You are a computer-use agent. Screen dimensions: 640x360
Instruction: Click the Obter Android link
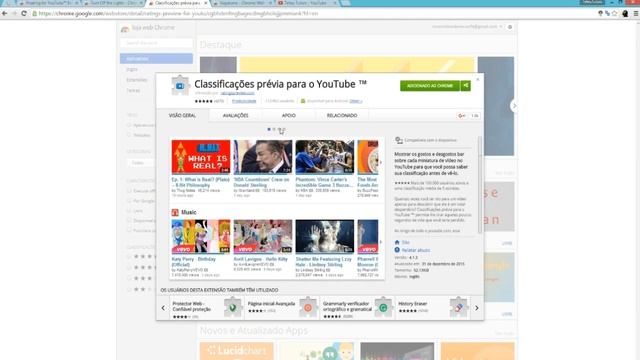[356, 101]
